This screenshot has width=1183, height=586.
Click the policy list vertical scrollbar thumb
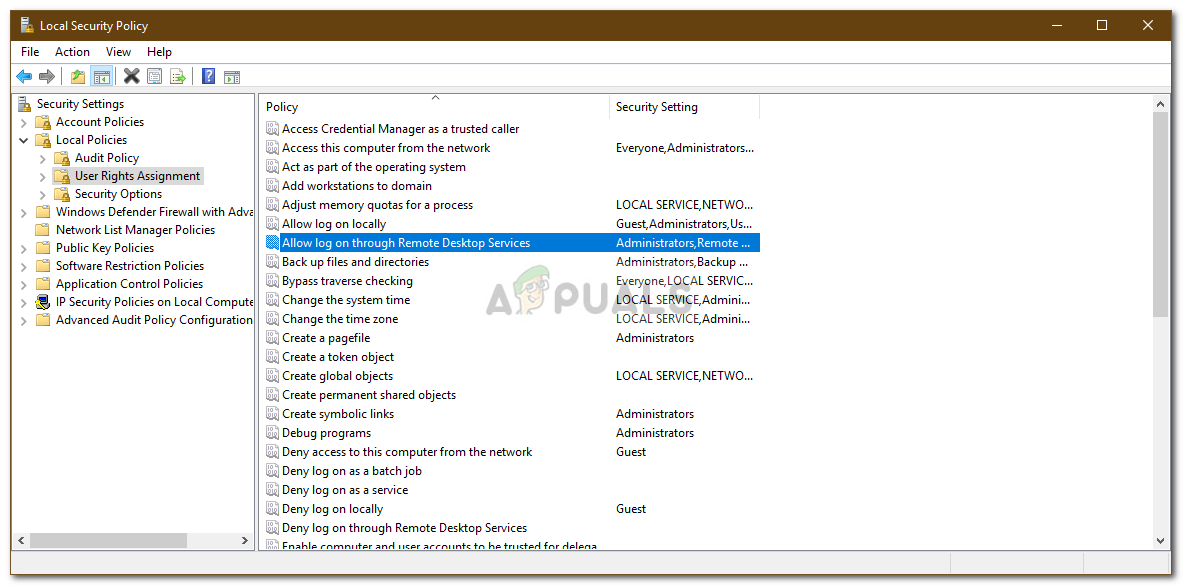click(1161, 213)
